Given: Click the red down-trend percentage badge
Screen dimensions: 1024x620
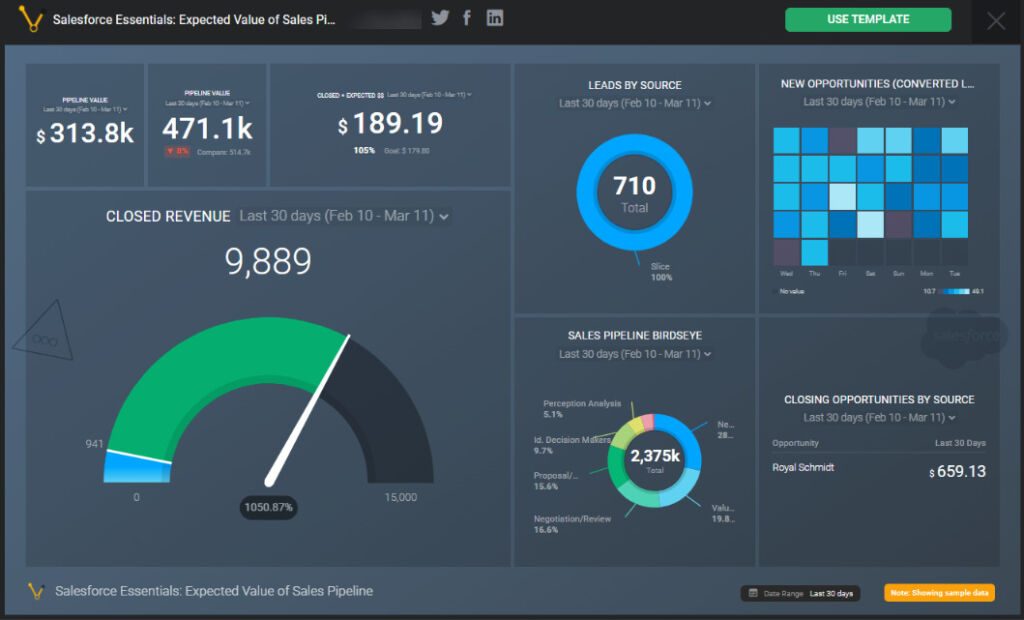Looking at the screenshot, I should [x=177, y=151].
